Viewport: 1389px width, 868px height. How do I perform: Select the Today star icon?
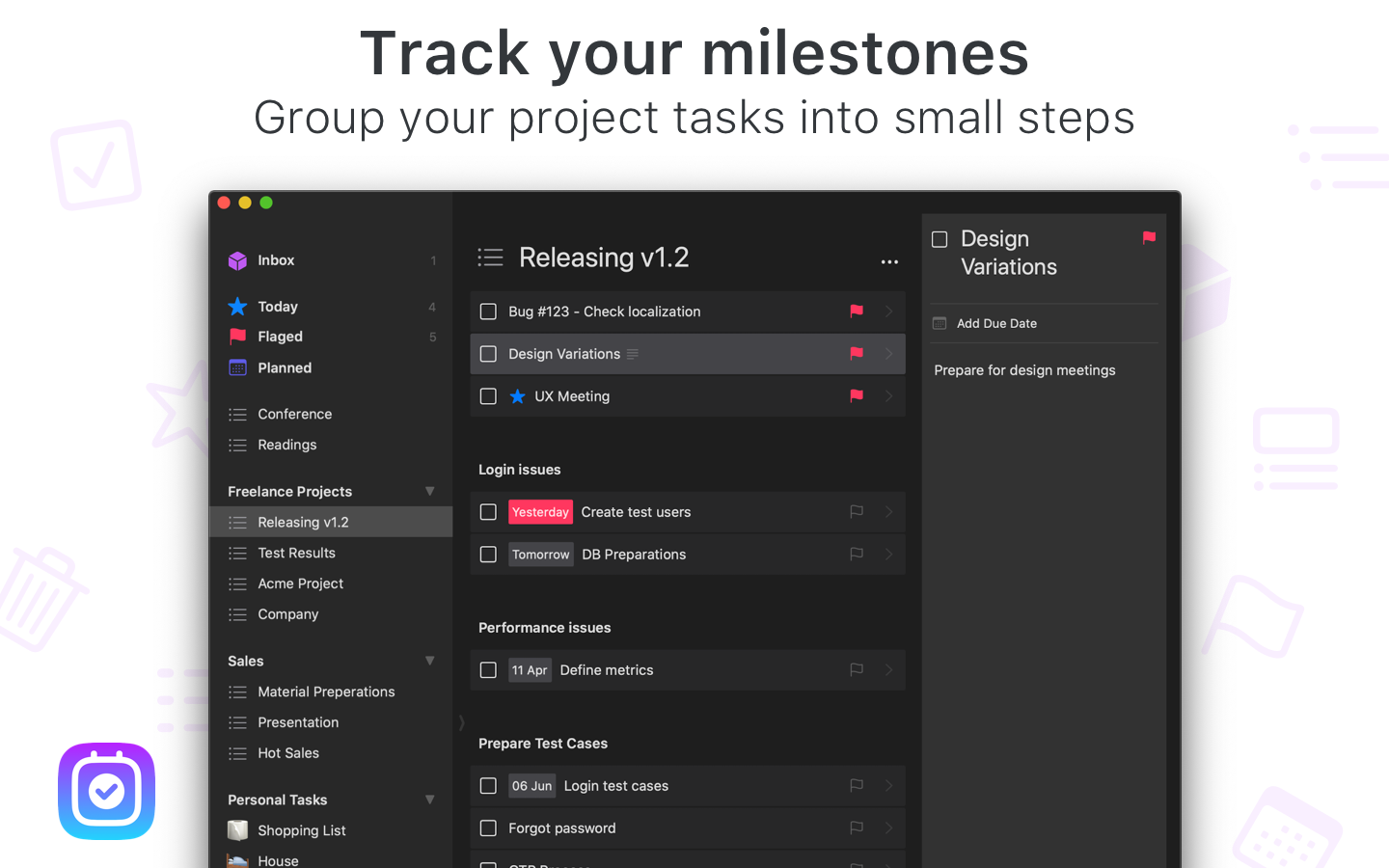pyautogui.click(x=237, y=307)
